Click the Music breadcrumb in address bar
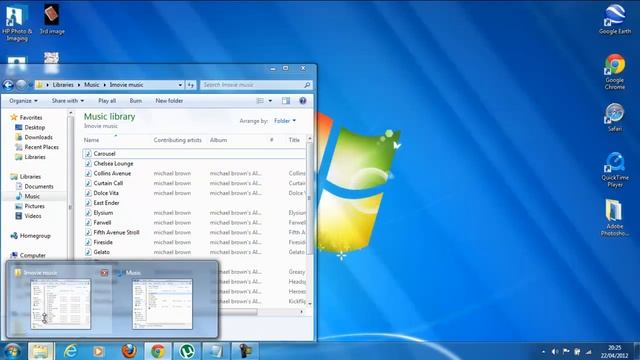 click(91, 85)
